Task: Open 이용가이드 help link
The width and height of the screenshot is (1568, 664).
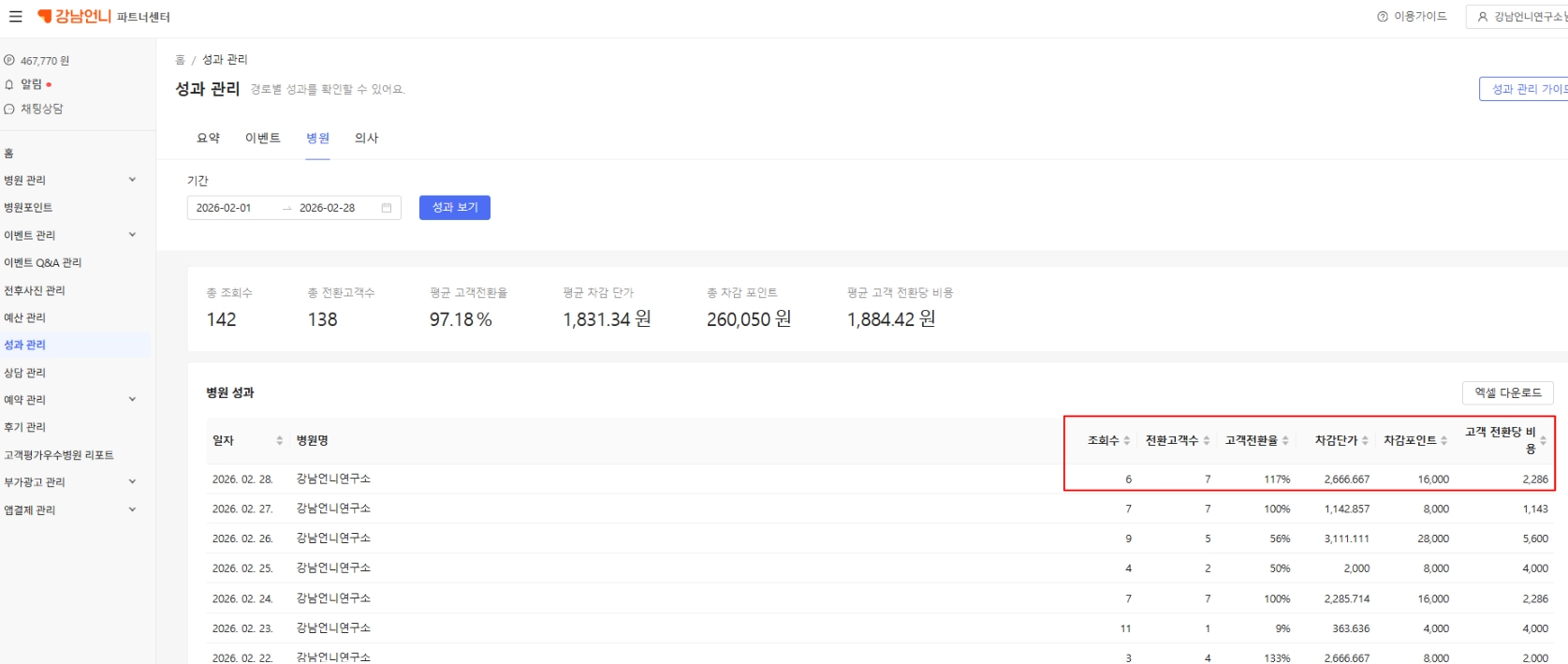Action: 1412,17
